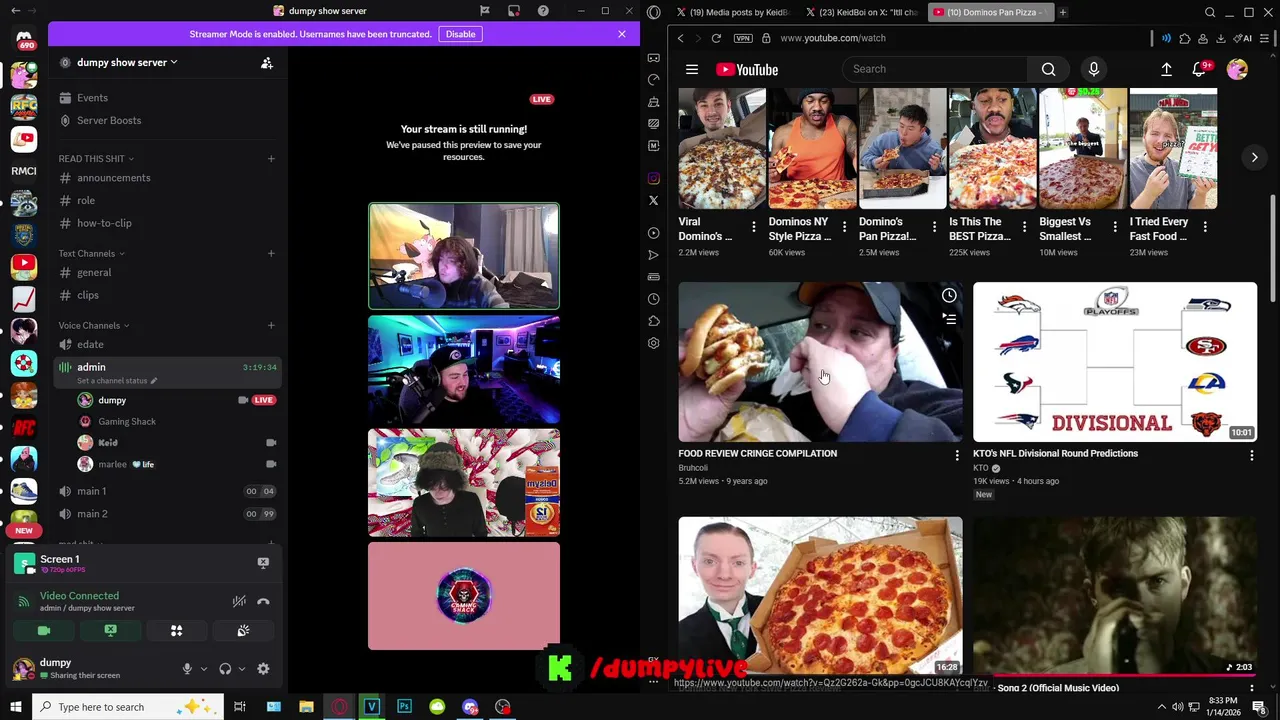This screenshot has height=720, width=1280.
Task: Reload the YouTube page
Action: pyautogui.click(x=716, y=38)
